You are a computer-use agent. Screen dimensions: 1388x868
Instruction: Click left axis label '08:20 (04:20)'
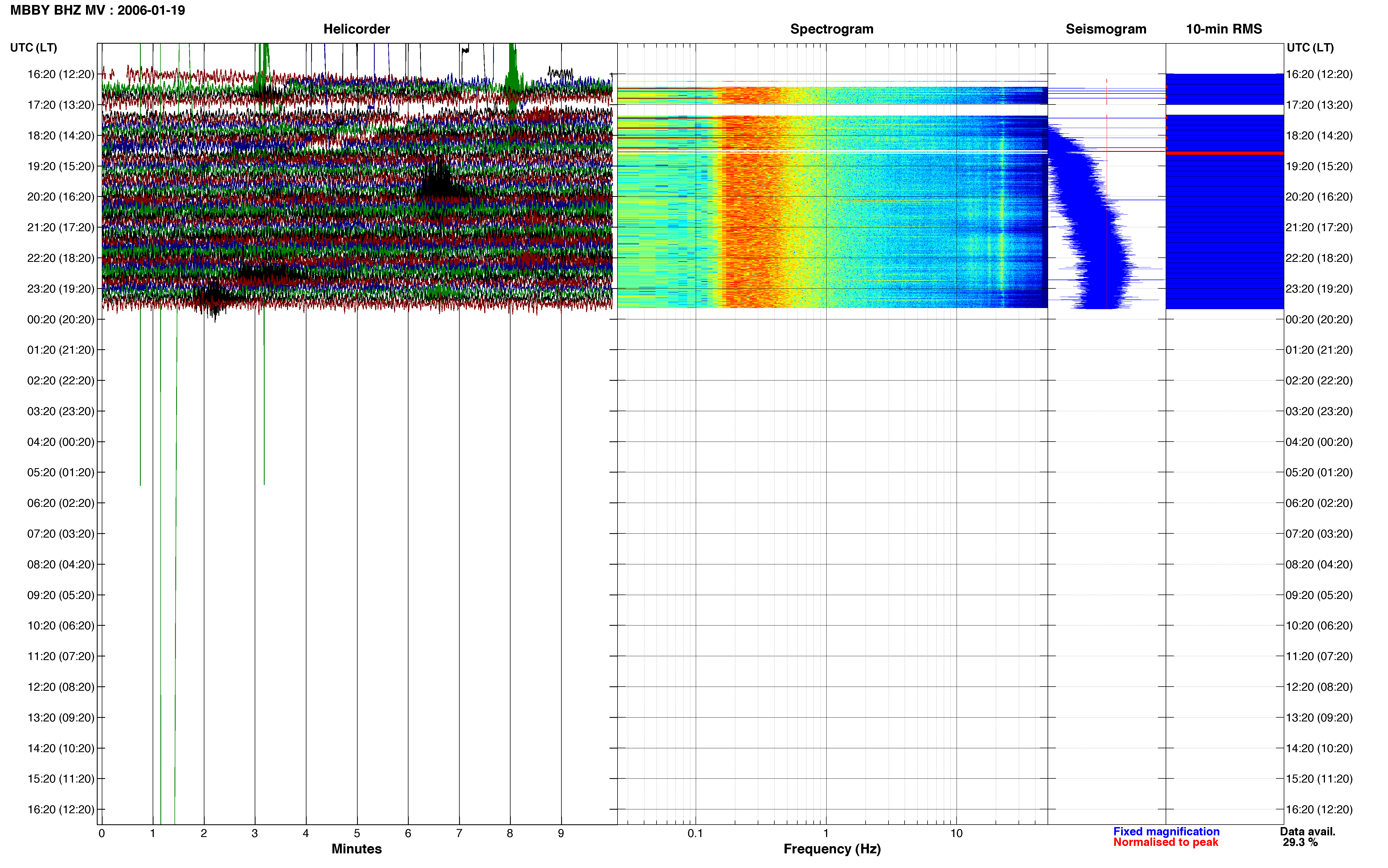[61, 564]
